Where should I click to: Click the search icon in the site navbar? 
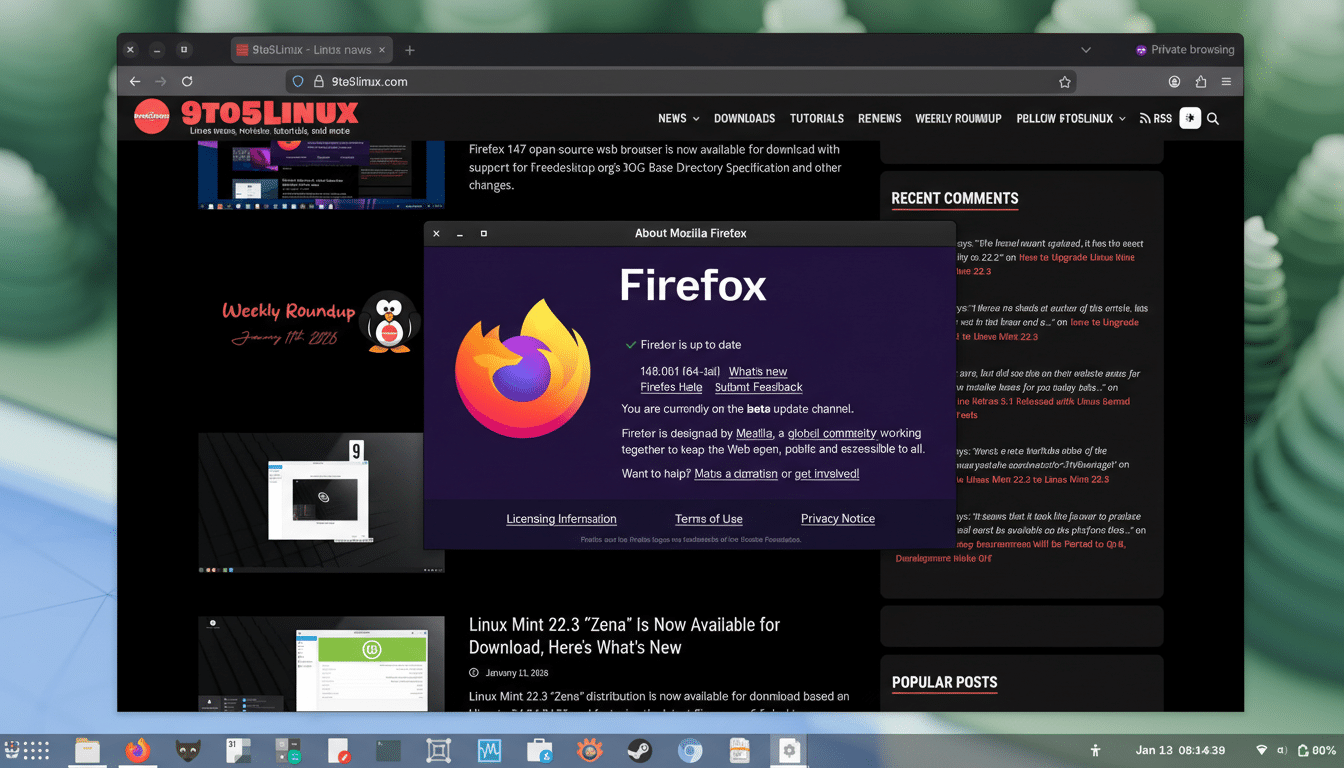[x=1213, y=118]
